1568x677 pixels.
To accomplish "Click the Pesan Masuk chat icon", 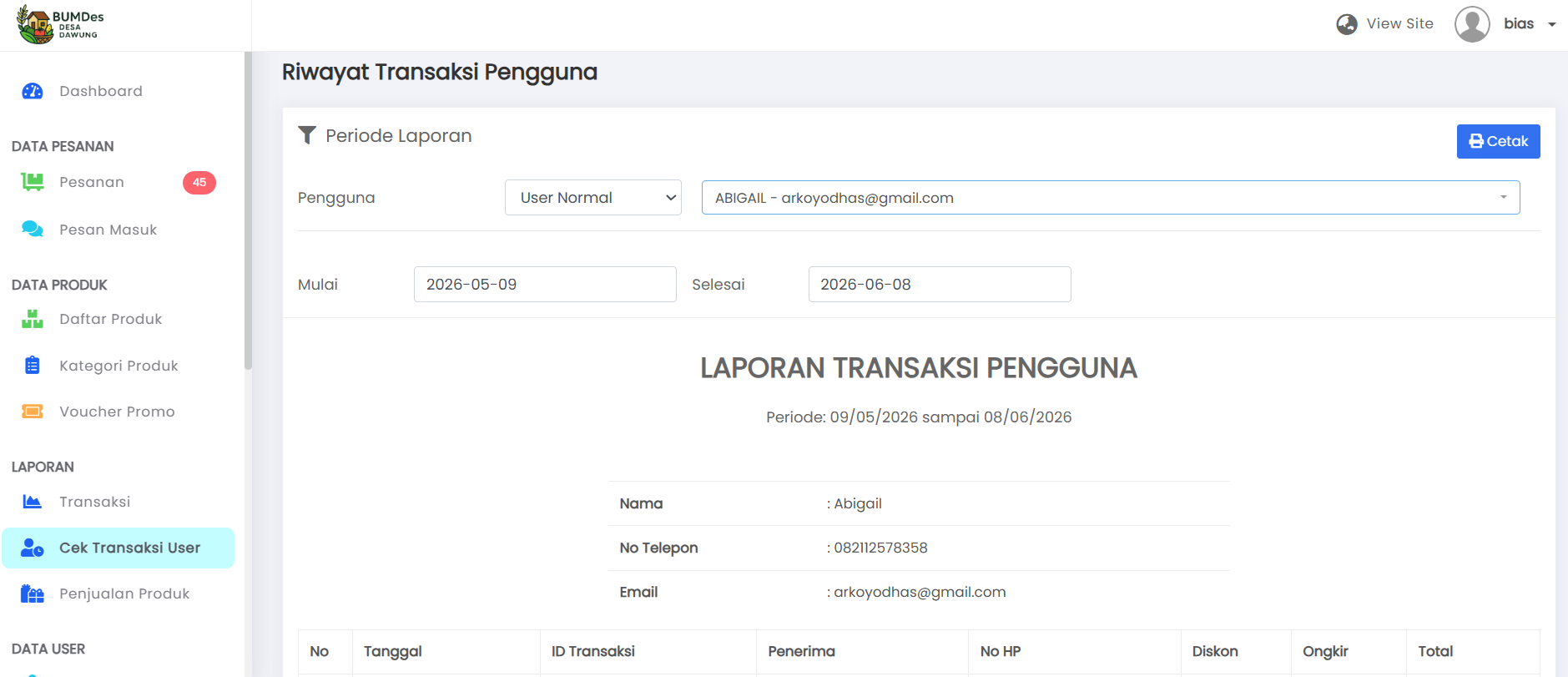I will (33, 229).
